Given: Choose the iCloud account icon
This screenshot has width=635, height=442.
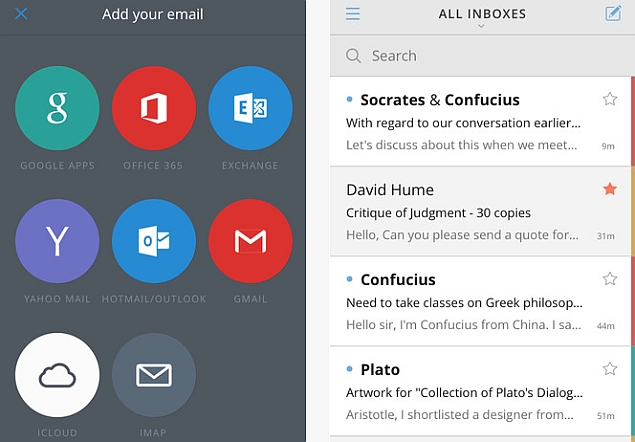Looking at the screenshot, I should coord(57,375).
